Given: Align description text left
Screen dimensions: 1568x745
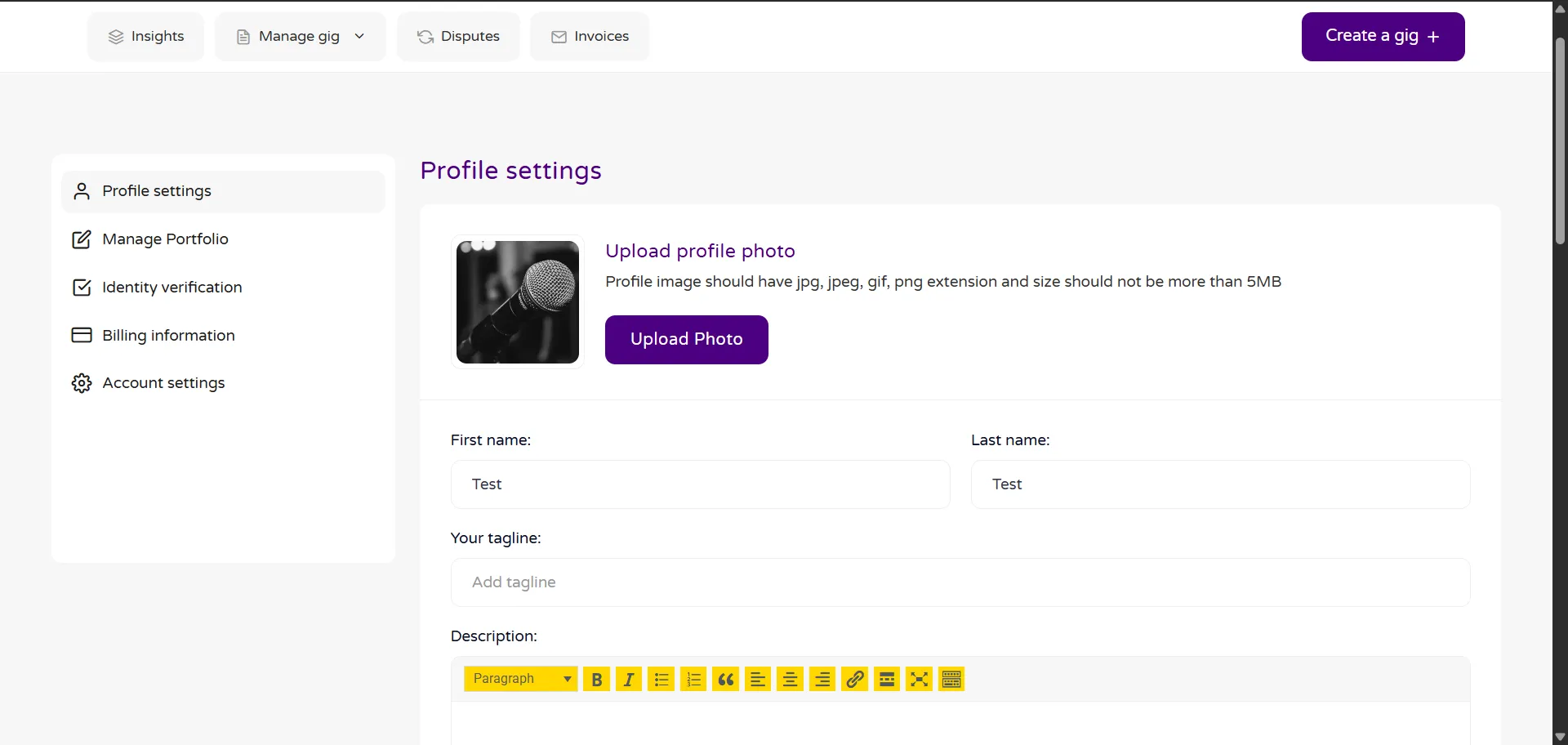Looking at the screenshot, I should [758, 679].
